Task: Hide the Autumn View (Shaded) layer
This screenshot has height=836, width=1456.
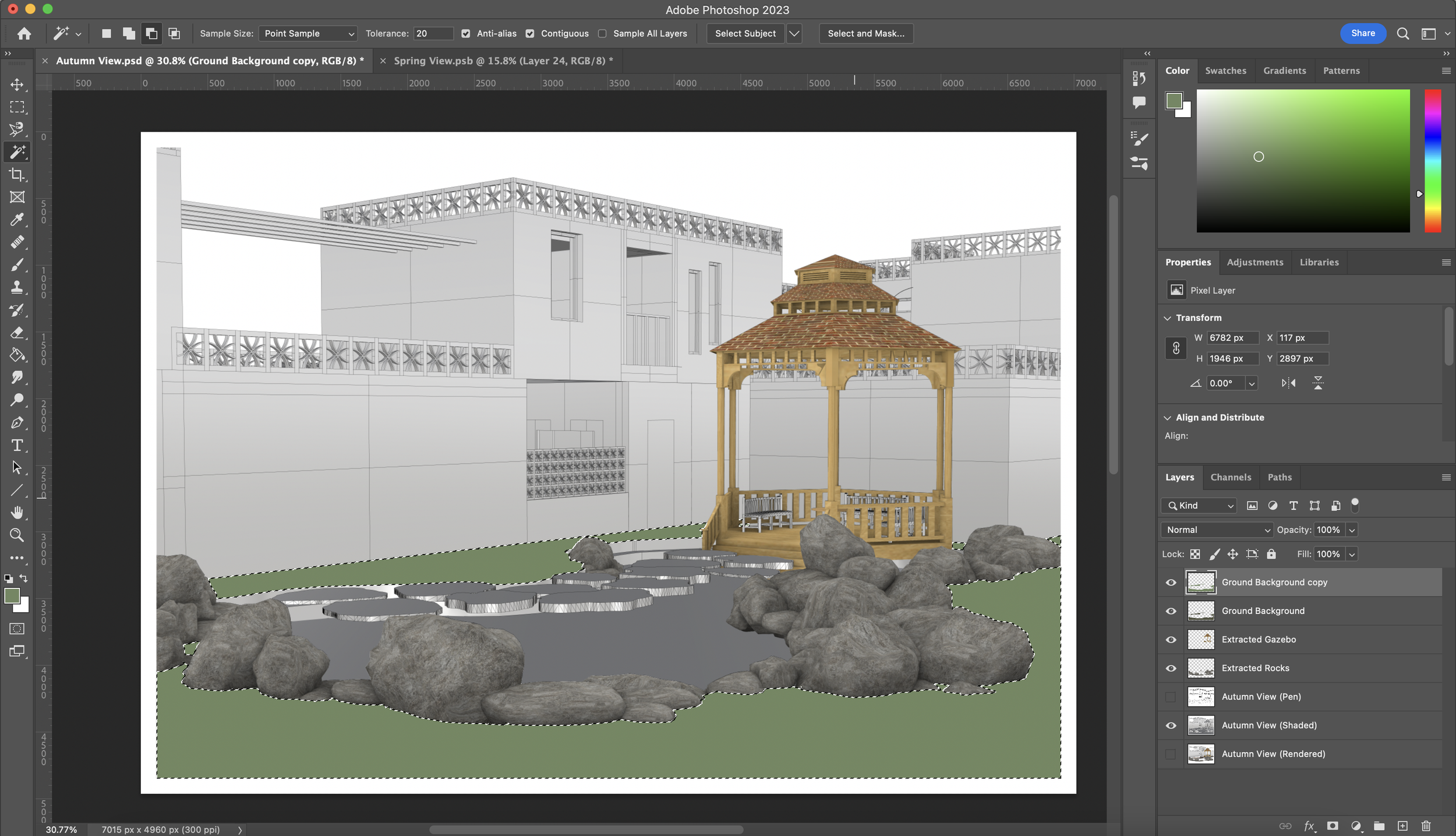Action: [1171, 725]
